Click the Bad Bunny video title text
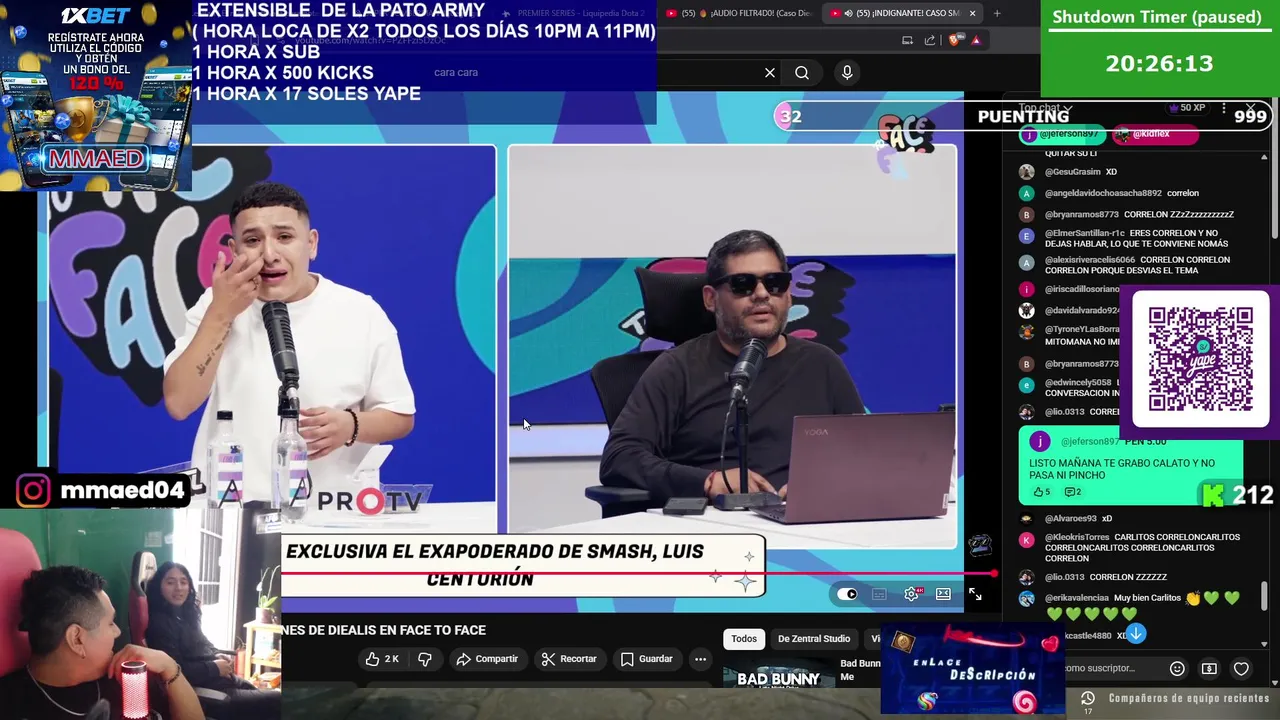The image size is (1280, 720). tap(860, 670)
